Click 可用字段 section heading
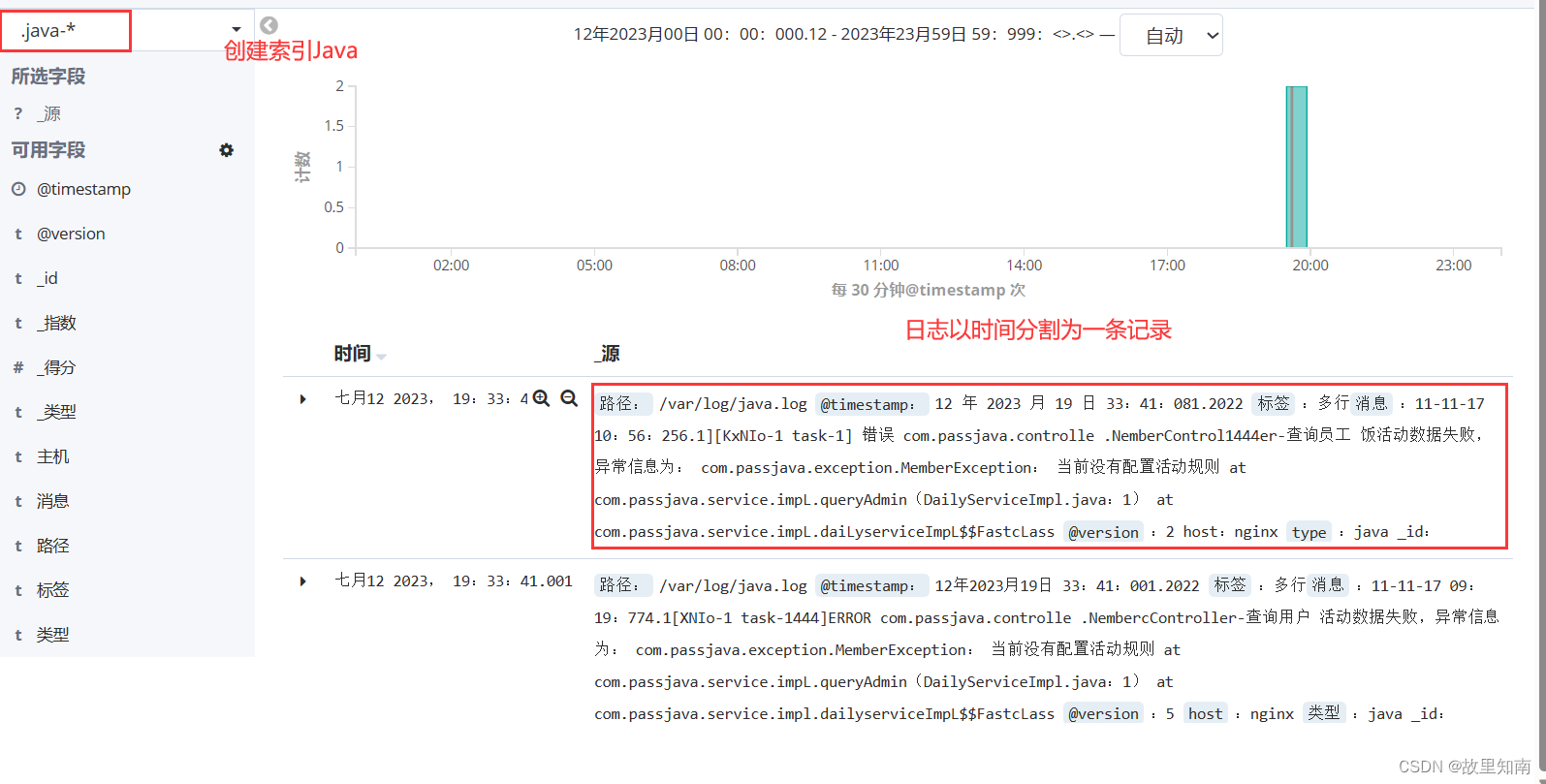 (x=48, y=150)
